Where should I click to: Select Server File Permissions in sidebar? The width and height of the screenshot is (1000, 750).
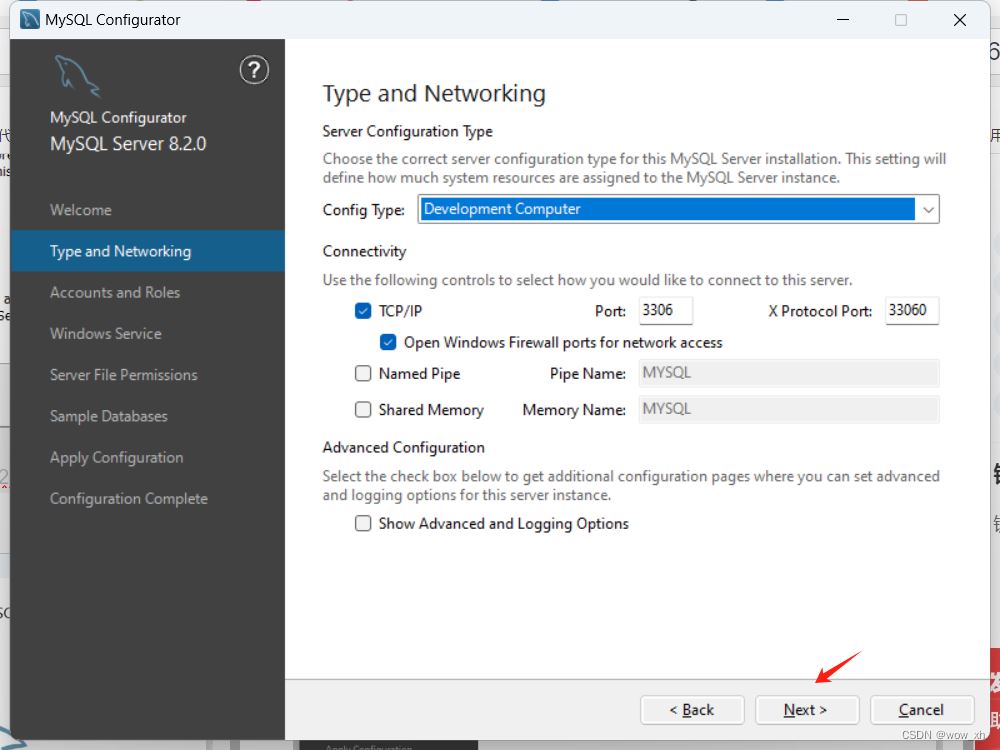pos(124,375)
